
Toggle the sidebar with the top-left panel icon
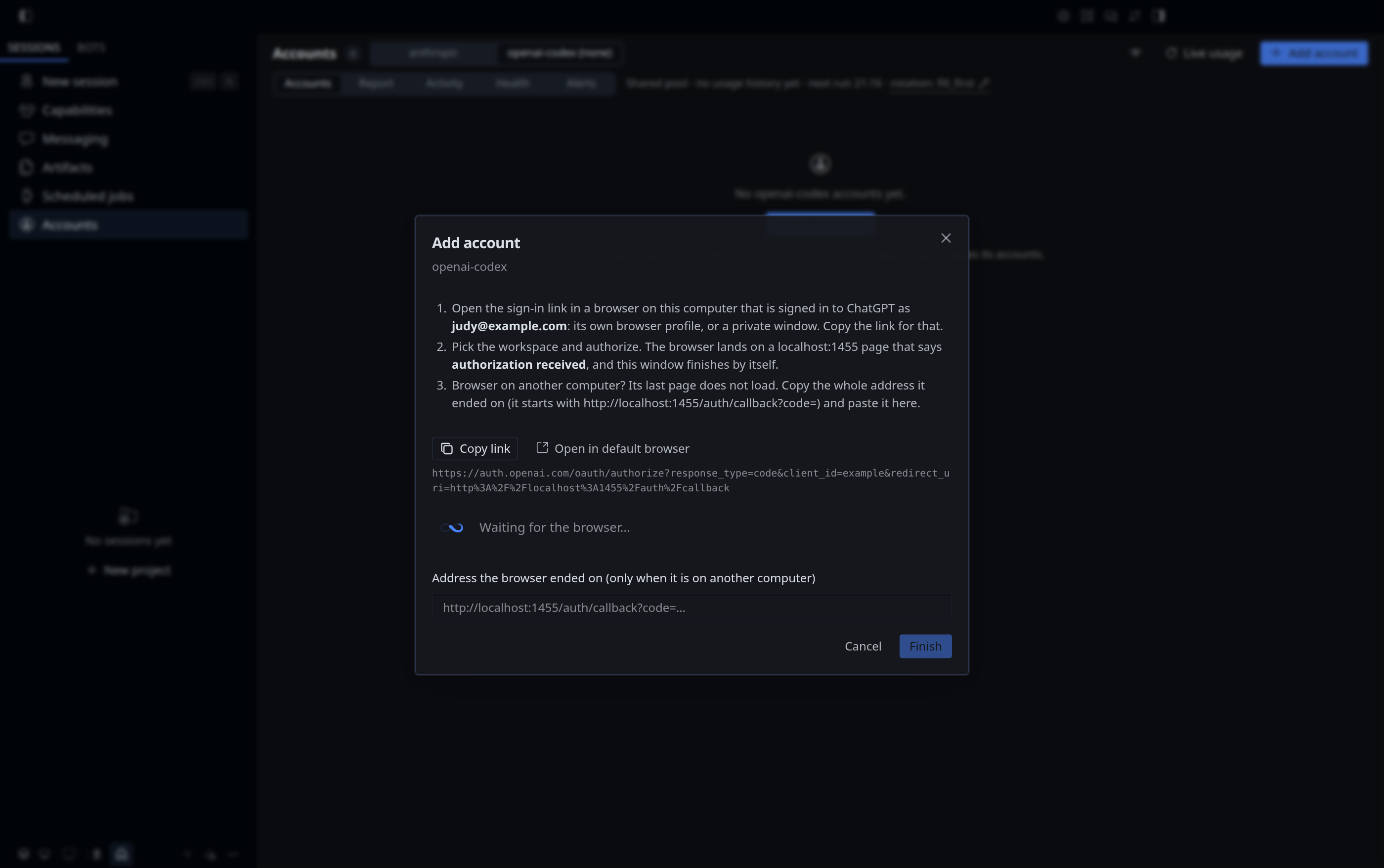[x=25, y=15]
